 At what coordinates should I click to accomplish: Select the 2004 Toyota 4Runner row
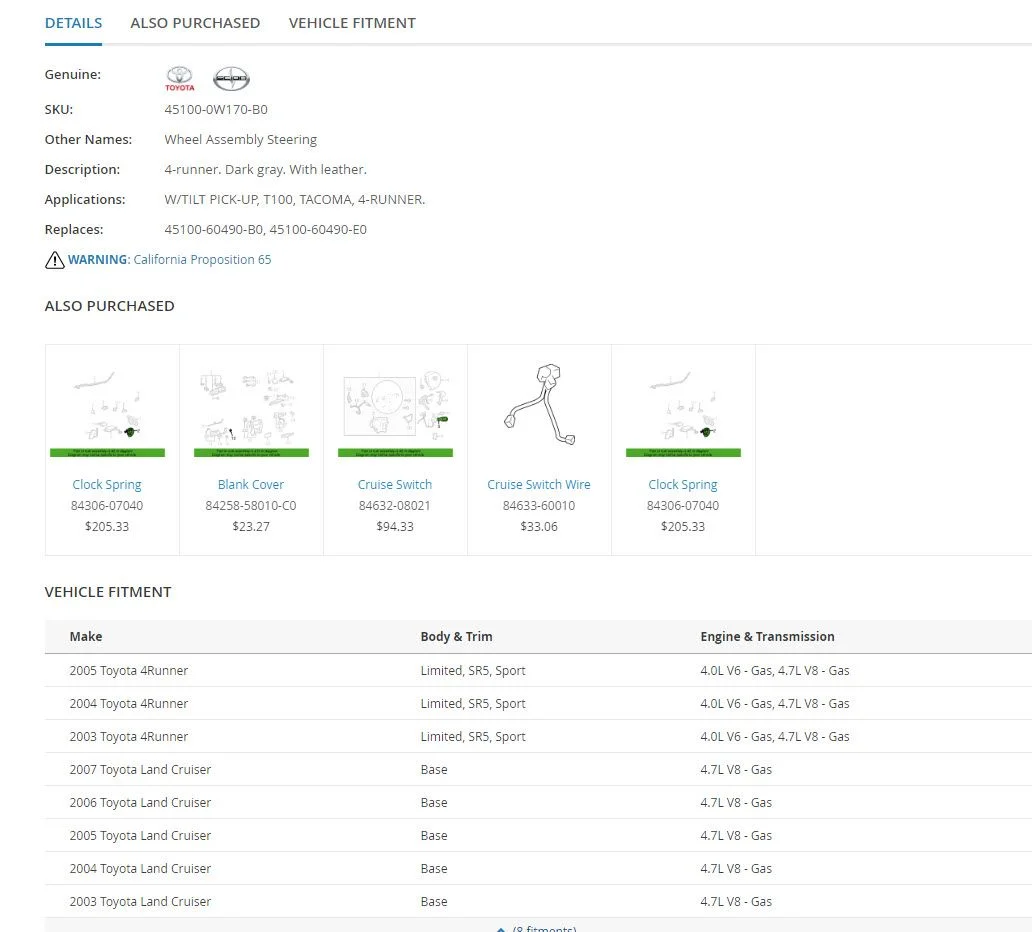(x=538, y=704)
